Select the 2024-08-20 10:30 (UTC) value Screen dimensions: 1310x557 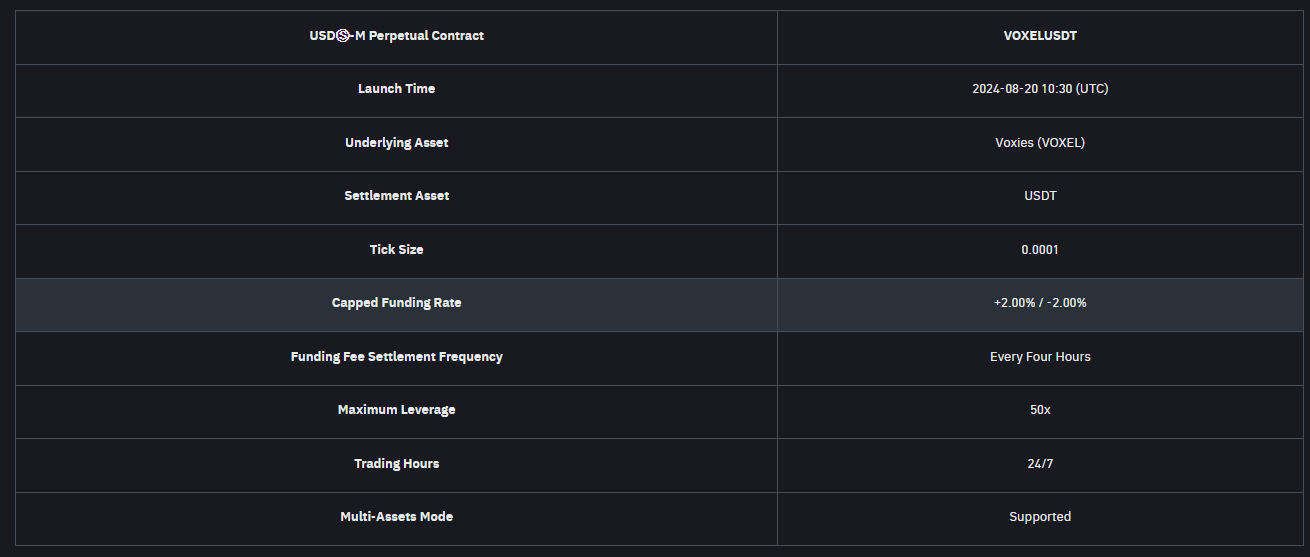[x=1040, y=89]
